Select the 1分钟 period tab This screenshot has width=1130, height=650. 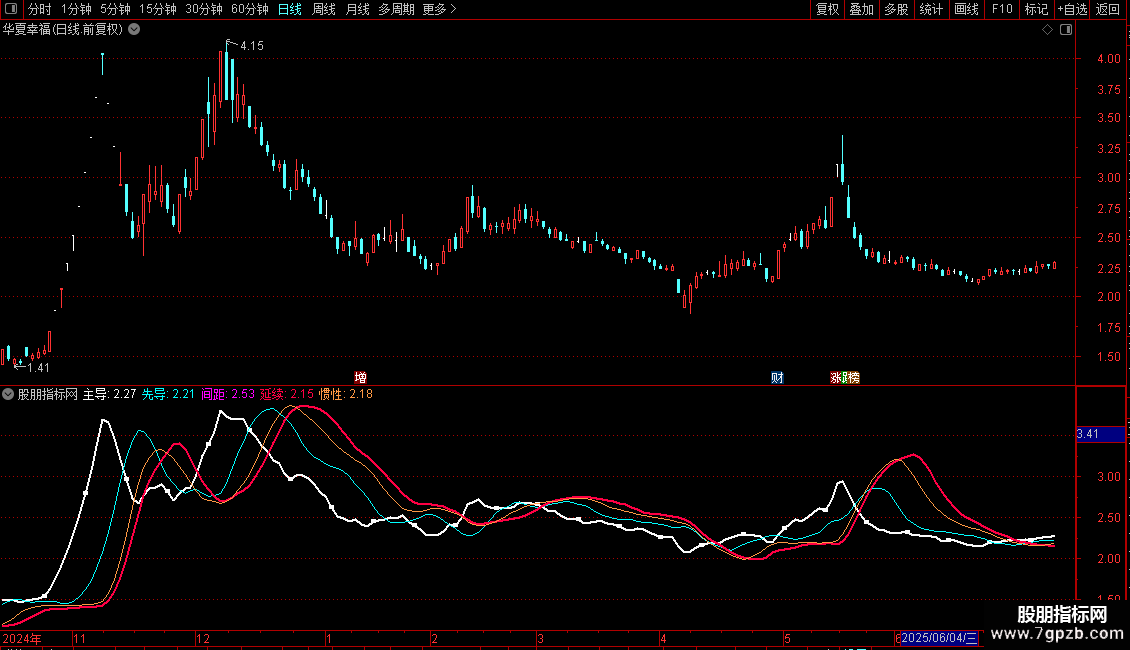[x=76, y=9]
